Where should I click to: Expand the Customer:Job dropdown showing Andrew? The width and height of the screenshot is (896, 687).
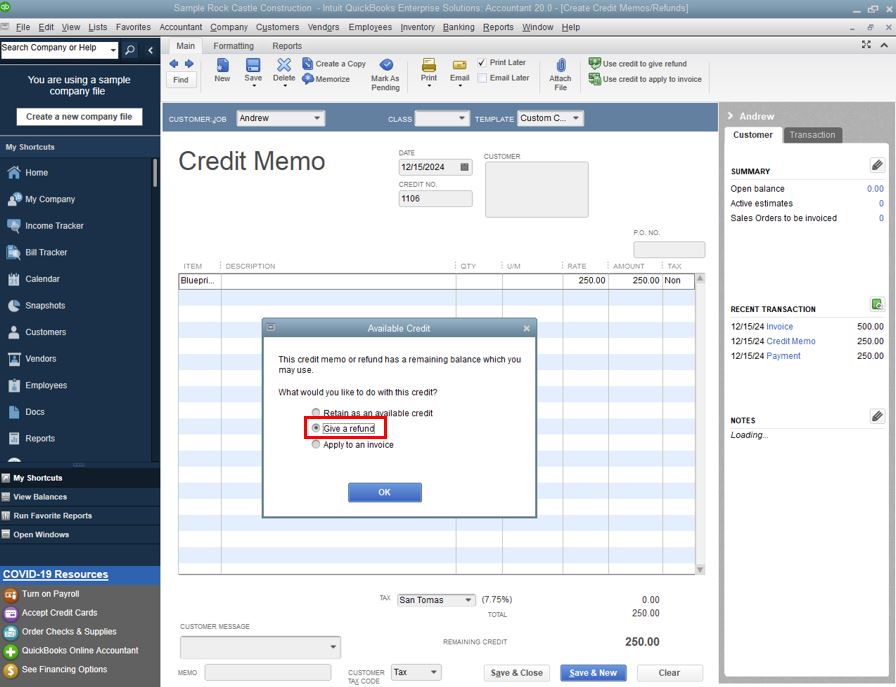click(317, 119)
